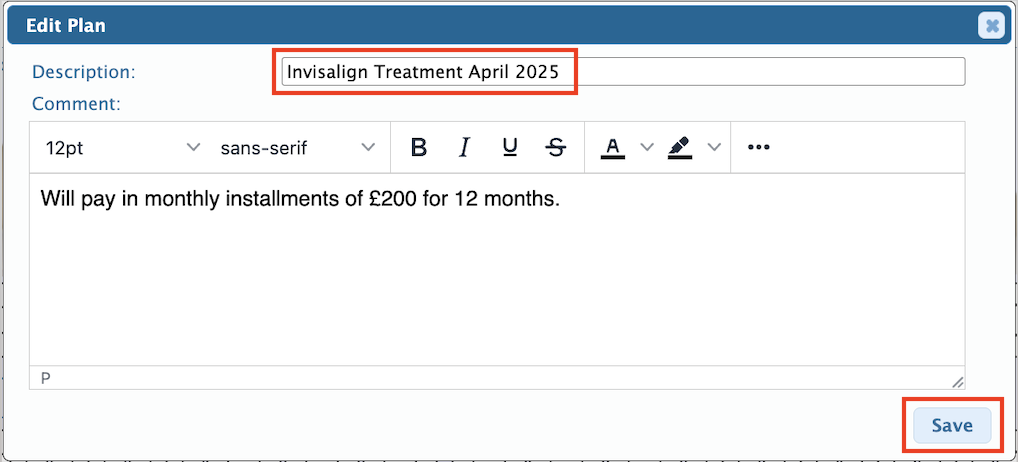The height and width of the screenshot is (462, 1018).
Task: Apply the background highlight color
Action: [680, 147]
